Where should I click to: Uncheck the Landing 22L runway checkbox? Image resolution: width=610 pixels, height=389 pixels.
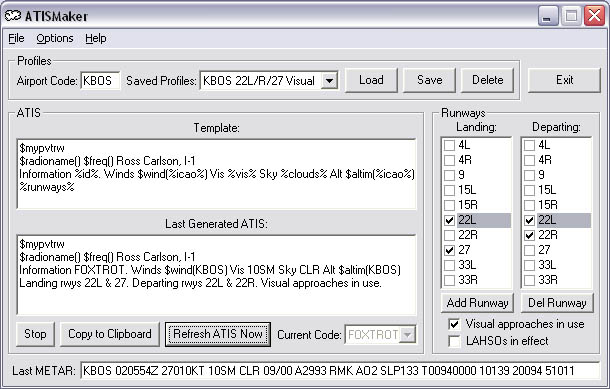(449, 220)
